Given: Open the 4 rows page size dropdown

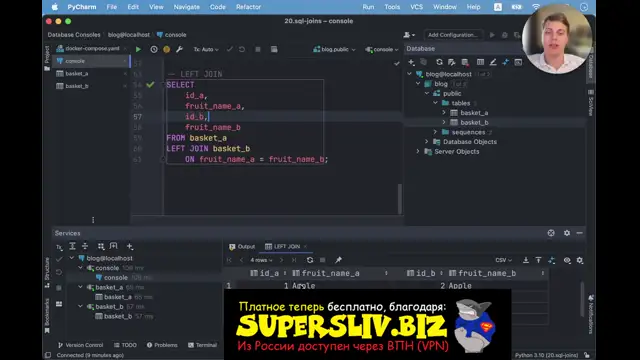Looking at the screenshot, I should point(261,260).
